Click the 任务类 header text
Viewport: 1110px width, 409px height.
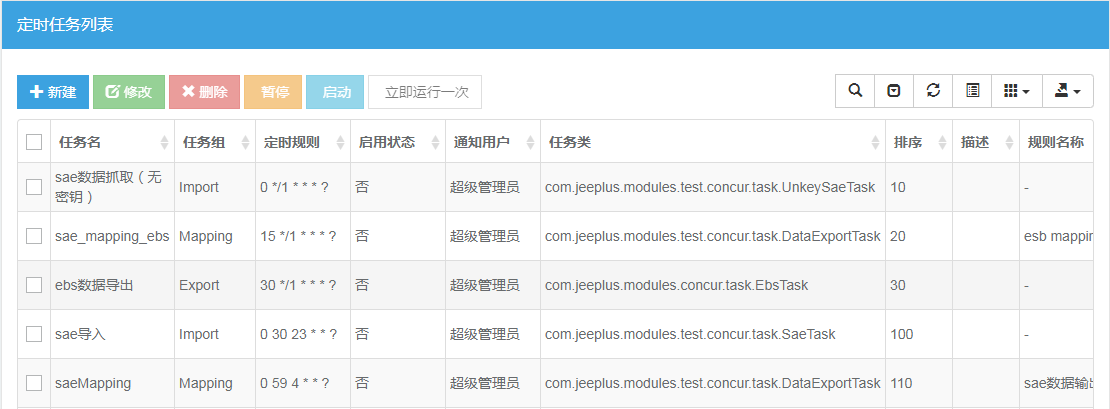pos(570,142)
